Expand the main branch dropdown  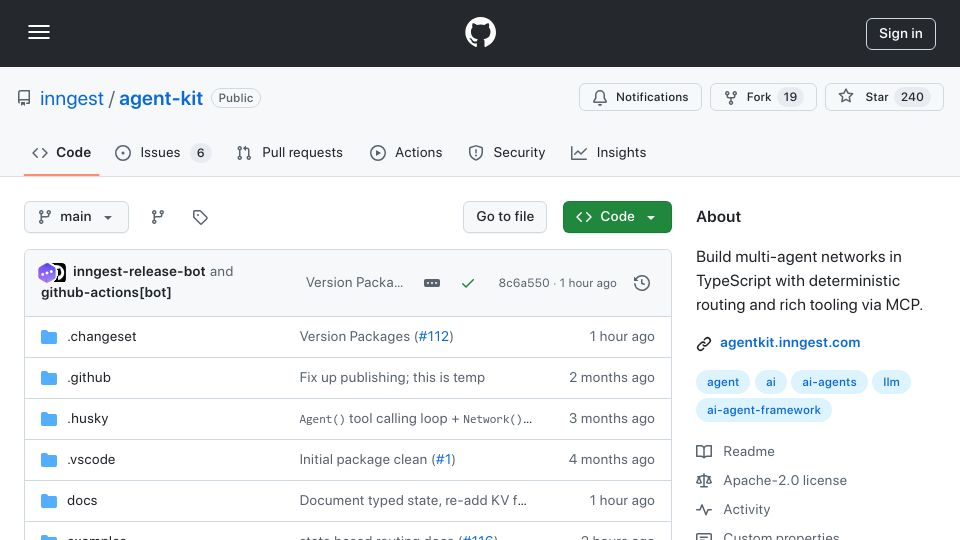[77, 217]
